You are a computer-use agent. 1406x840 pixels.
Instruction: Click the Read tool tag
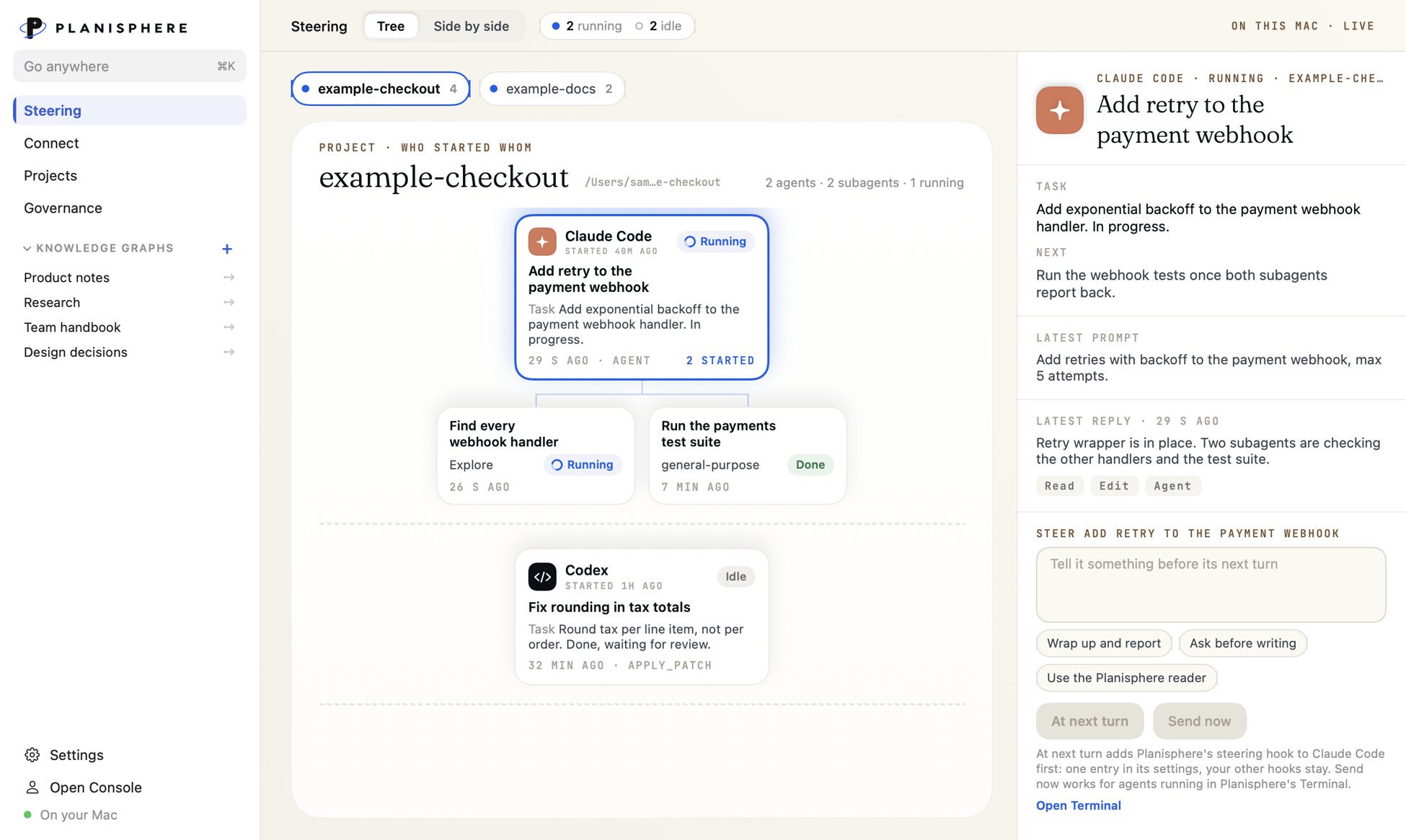click(x=1059, y=486)
